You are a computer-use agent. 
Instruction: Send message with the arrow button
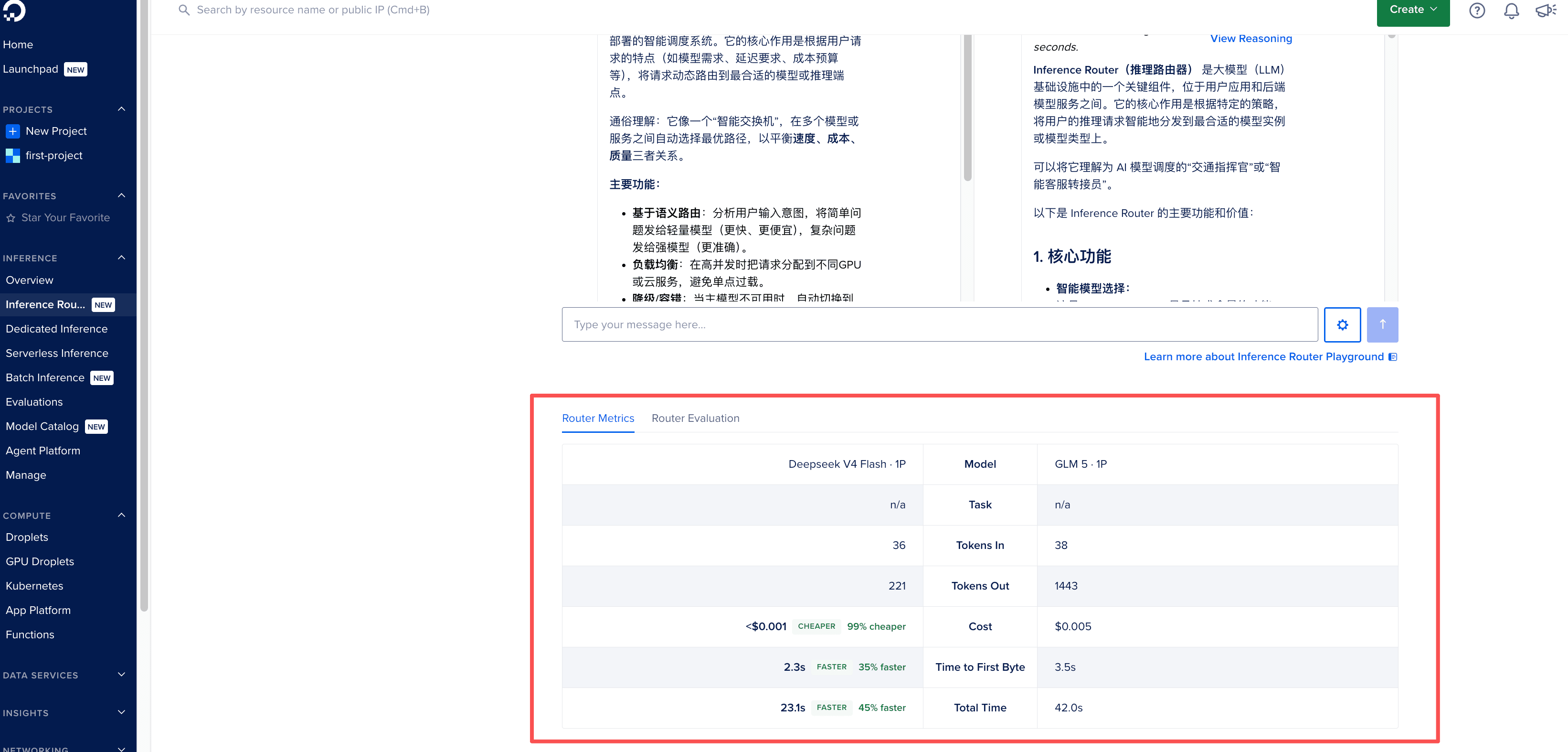tap(1382, 324)
